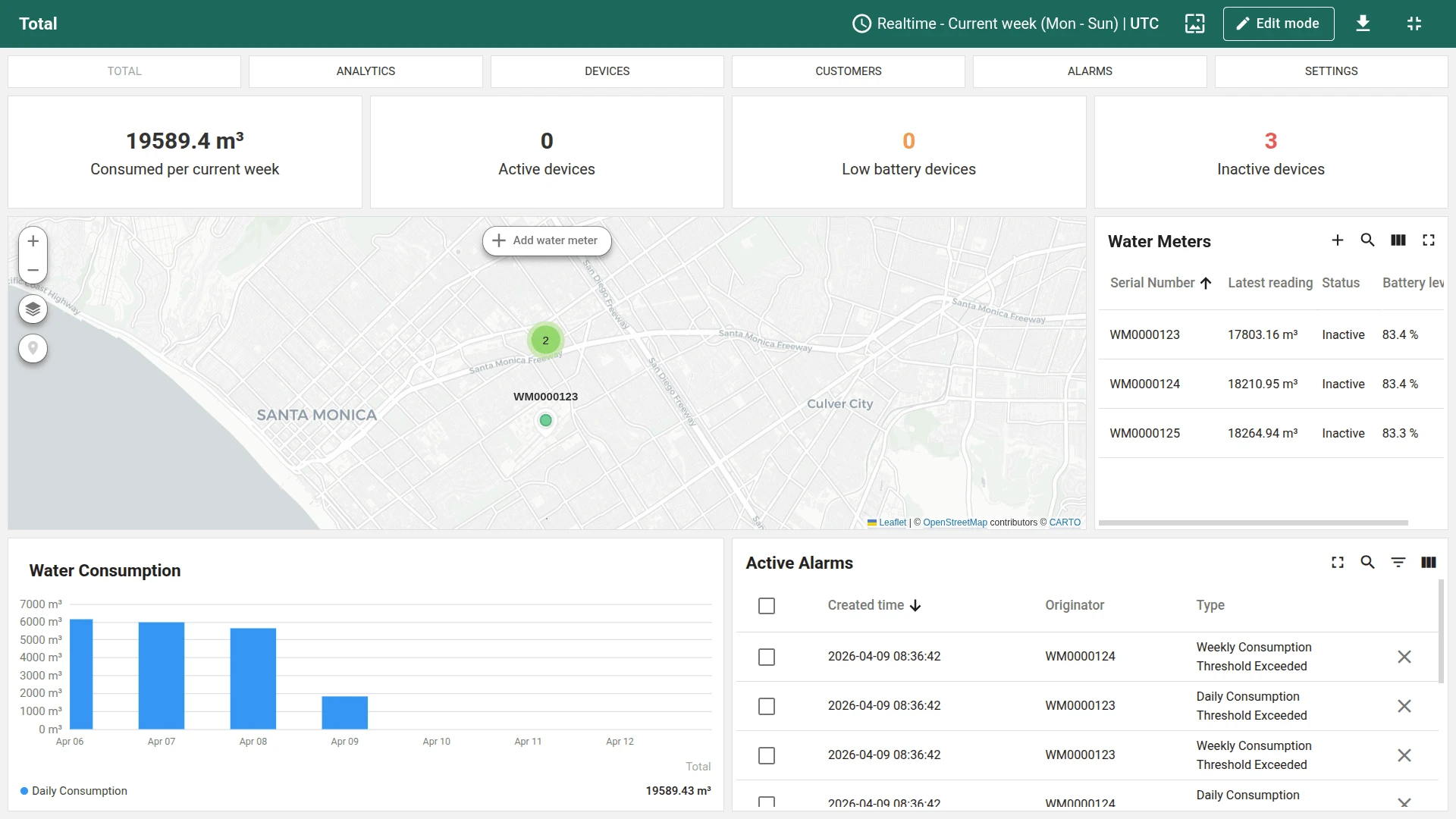Check the WM0000123 Weekly Consumption alarm checkbox
The image size is (1456, 819).
point(767,755)
